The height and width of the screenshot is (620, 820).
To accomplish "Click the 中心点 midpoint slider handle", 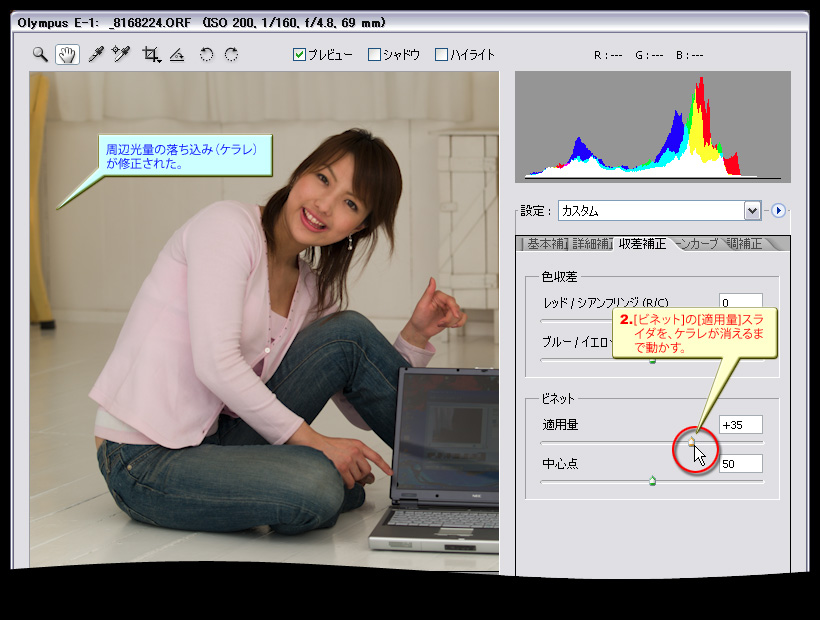I will tap(652, 480).
